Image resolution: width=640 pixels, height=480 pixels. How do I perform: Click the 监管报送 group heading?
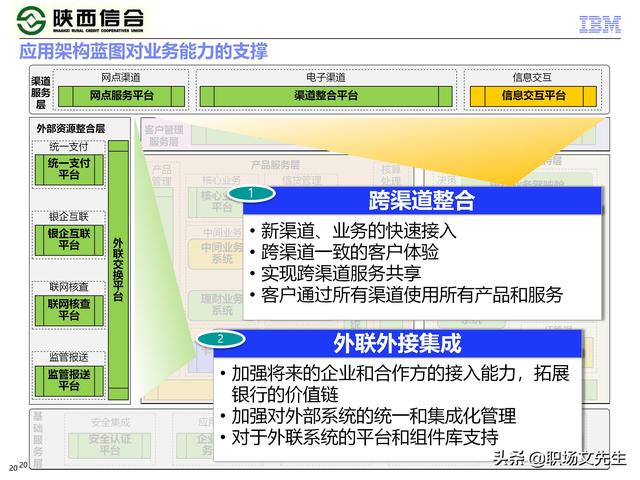tap(69, 357)
